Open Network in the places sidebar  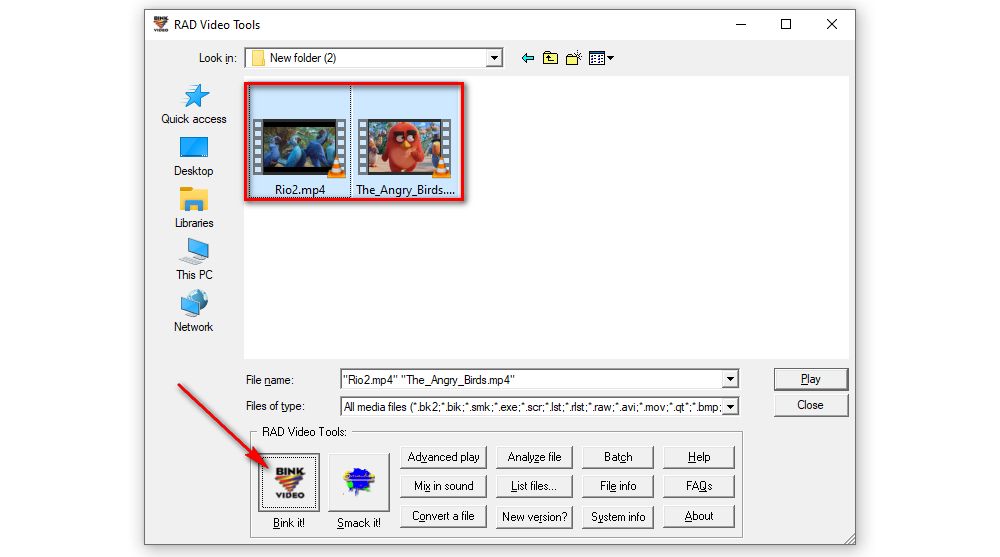(194, 311)
